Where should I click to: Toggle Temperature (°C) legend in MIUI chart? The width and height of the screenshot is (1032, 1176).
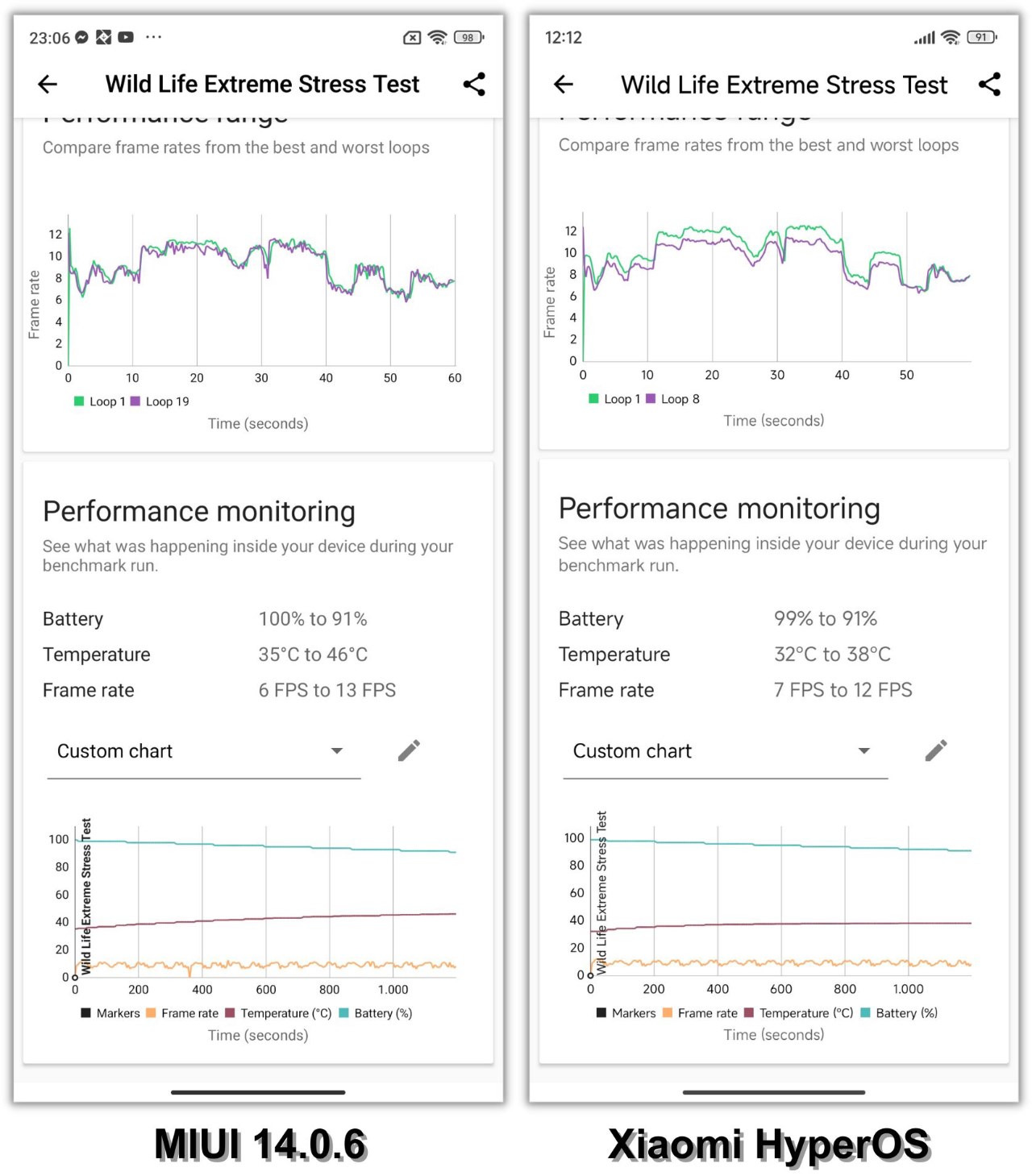pyautogui.click(x=278, y=1013)
